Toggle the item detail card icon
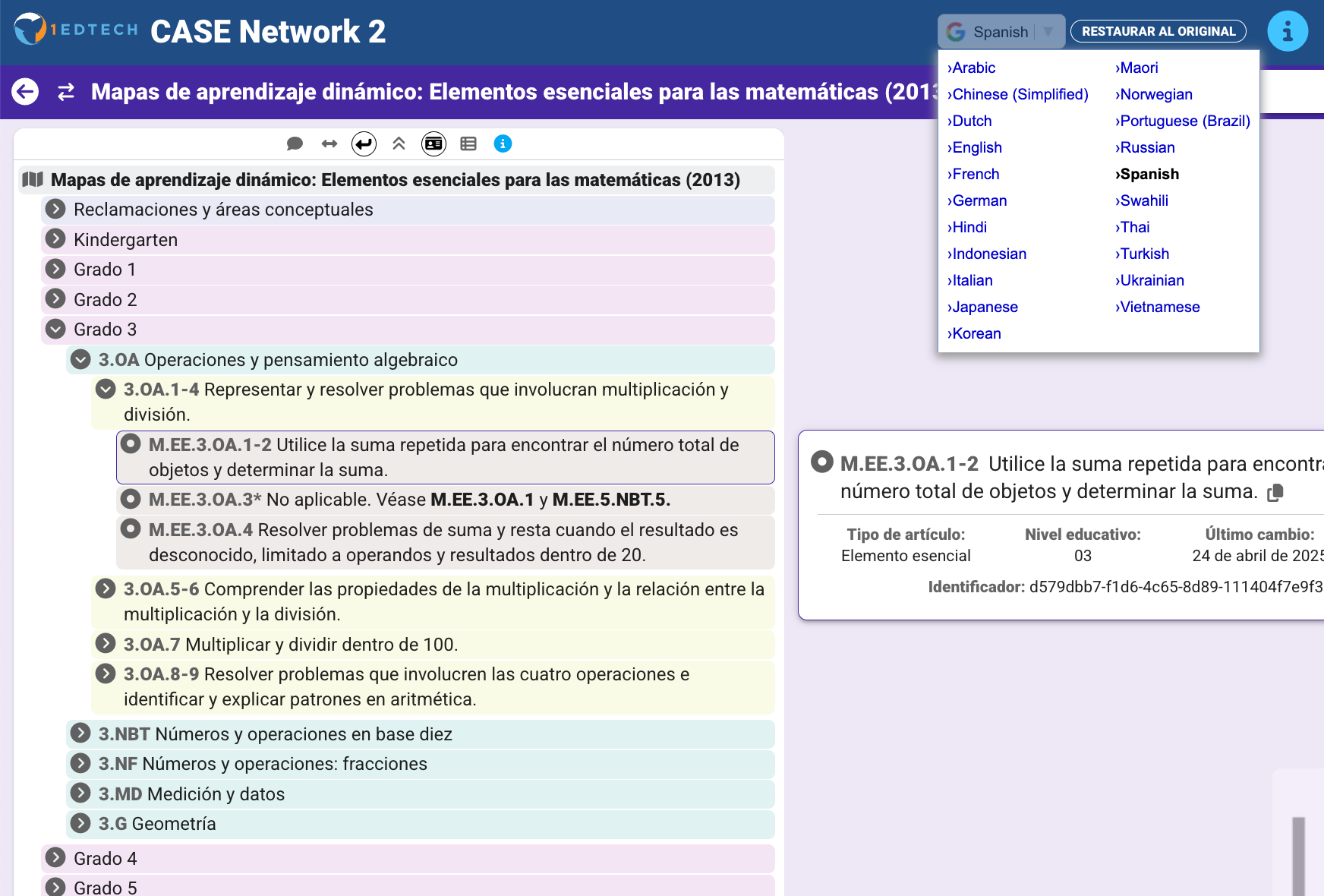The width and height of the screenshot is (1324, 896). coord(433,144)
